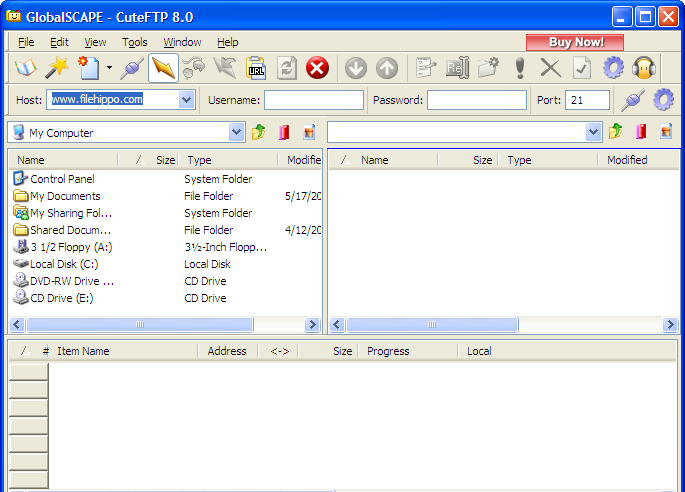The width and height of the screenshot is (685, 492).
Task: Click the Upload up-arrow icon
Action: [387, 68]
